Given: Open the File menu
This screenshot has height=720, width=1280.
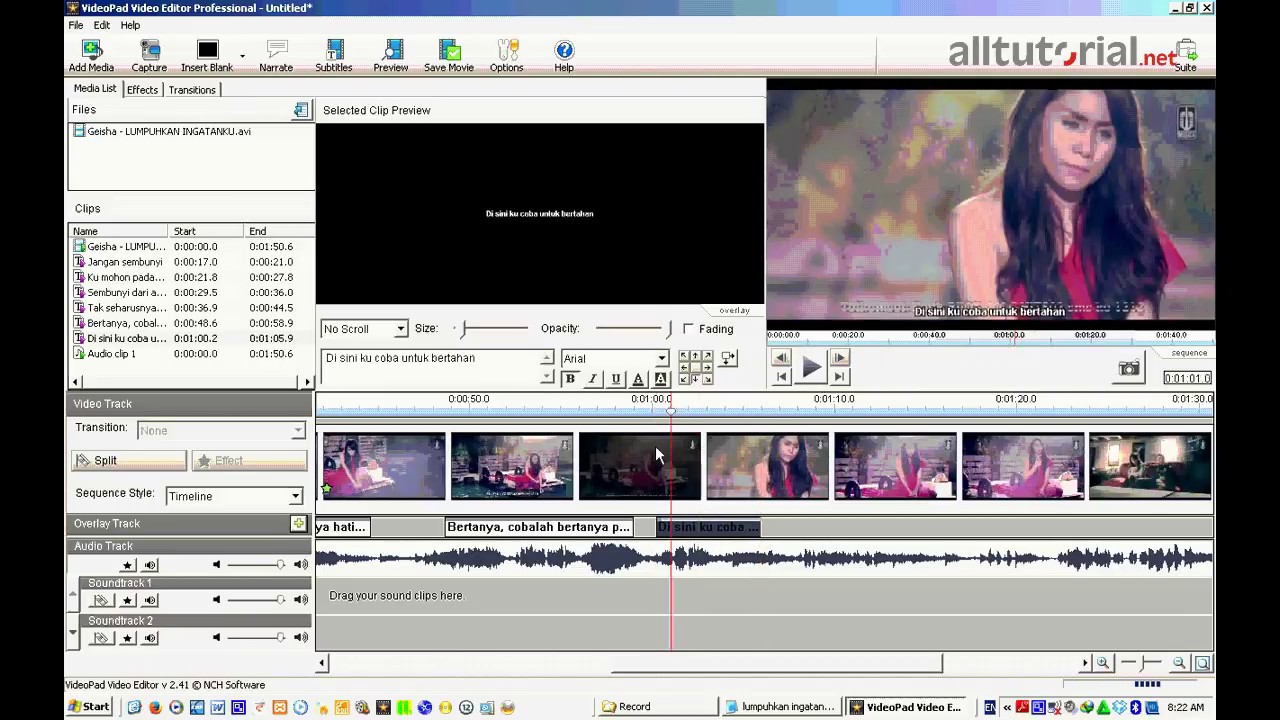Looking at the screenshot, I should (x=76, y=25).
